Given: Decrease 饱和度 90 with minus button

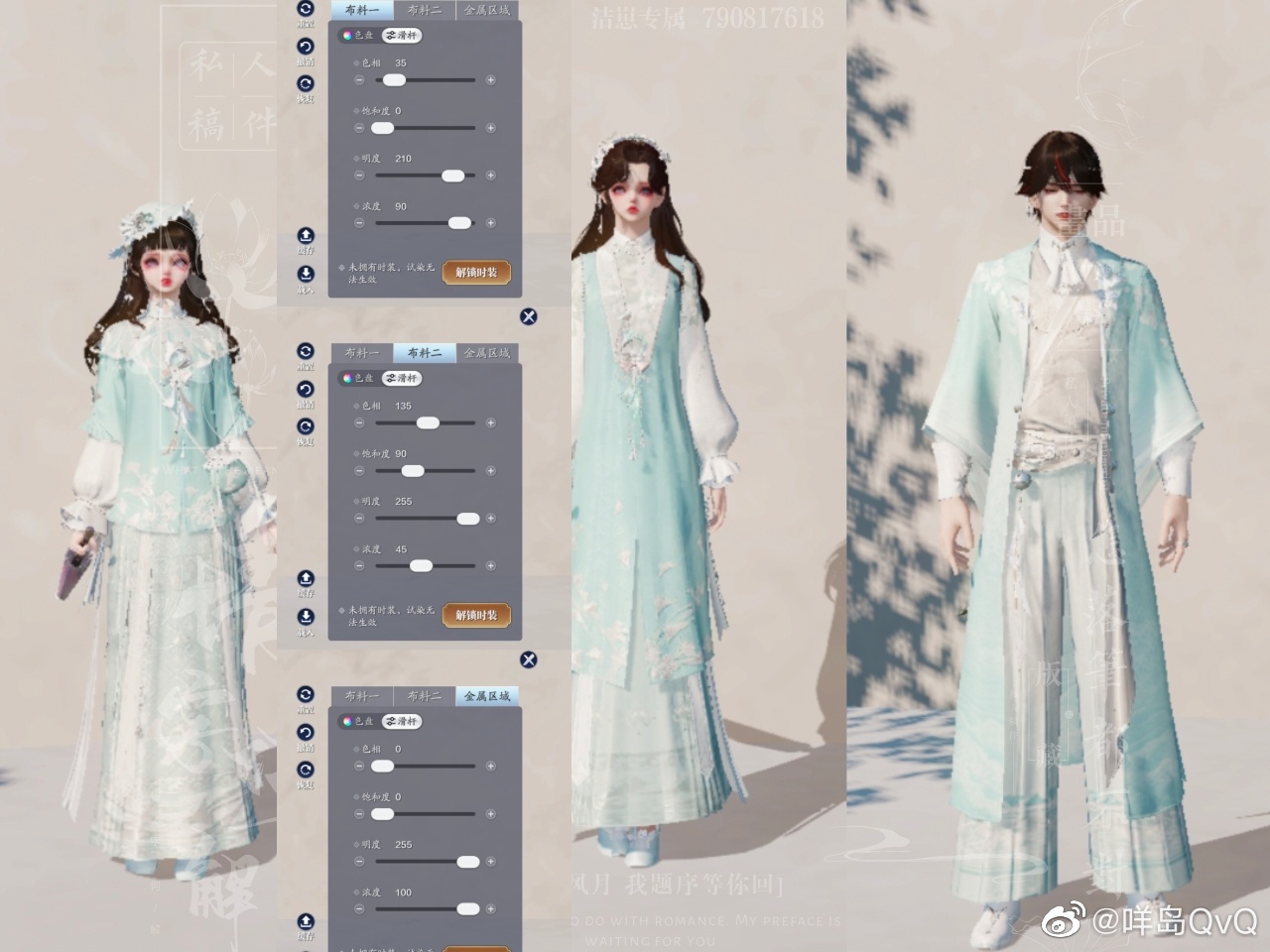Looking at the screenshot, I should (x=359, y=471).
